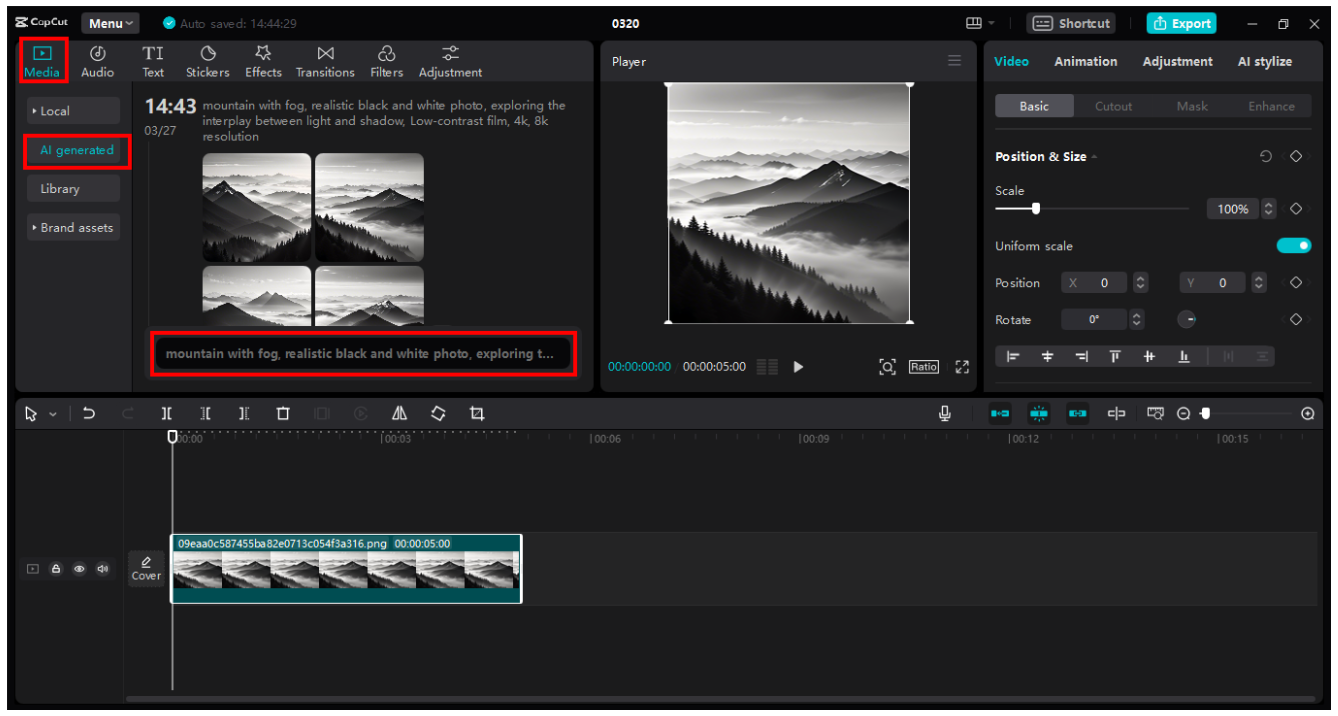This screenshot has width=1338, height=716.
Task: Switch to the Animation tab
Action: click(1085, 61)
